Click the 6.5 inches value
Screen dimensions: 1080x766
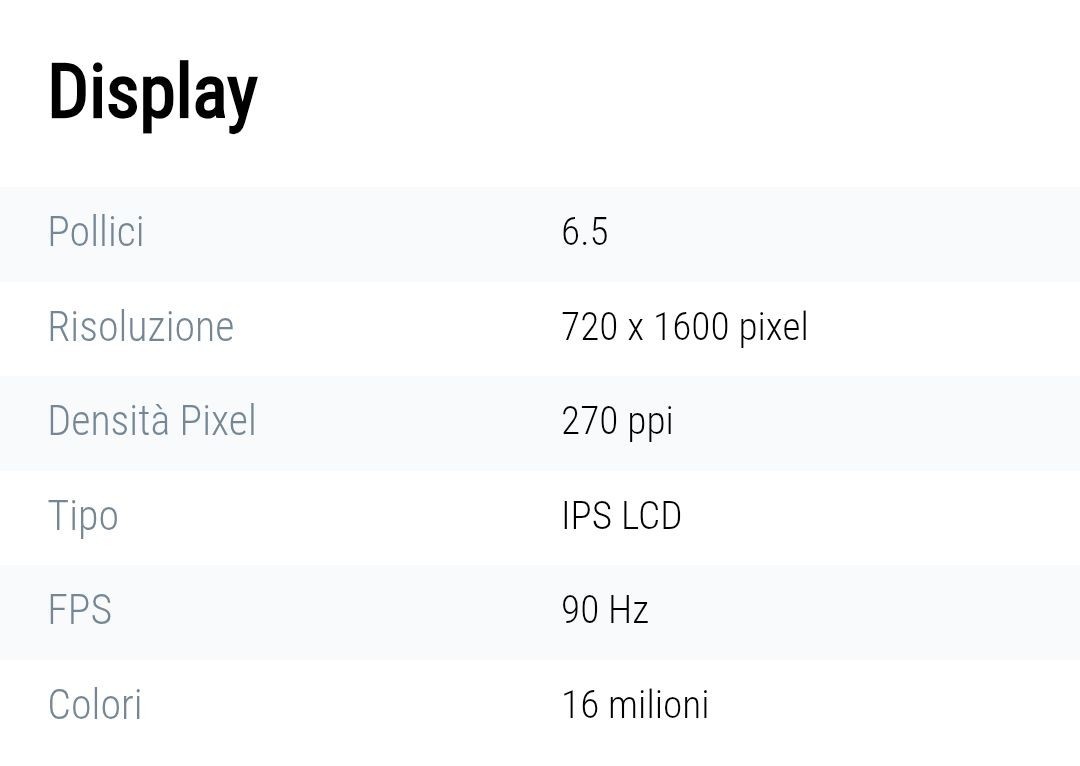coord(585,231)
